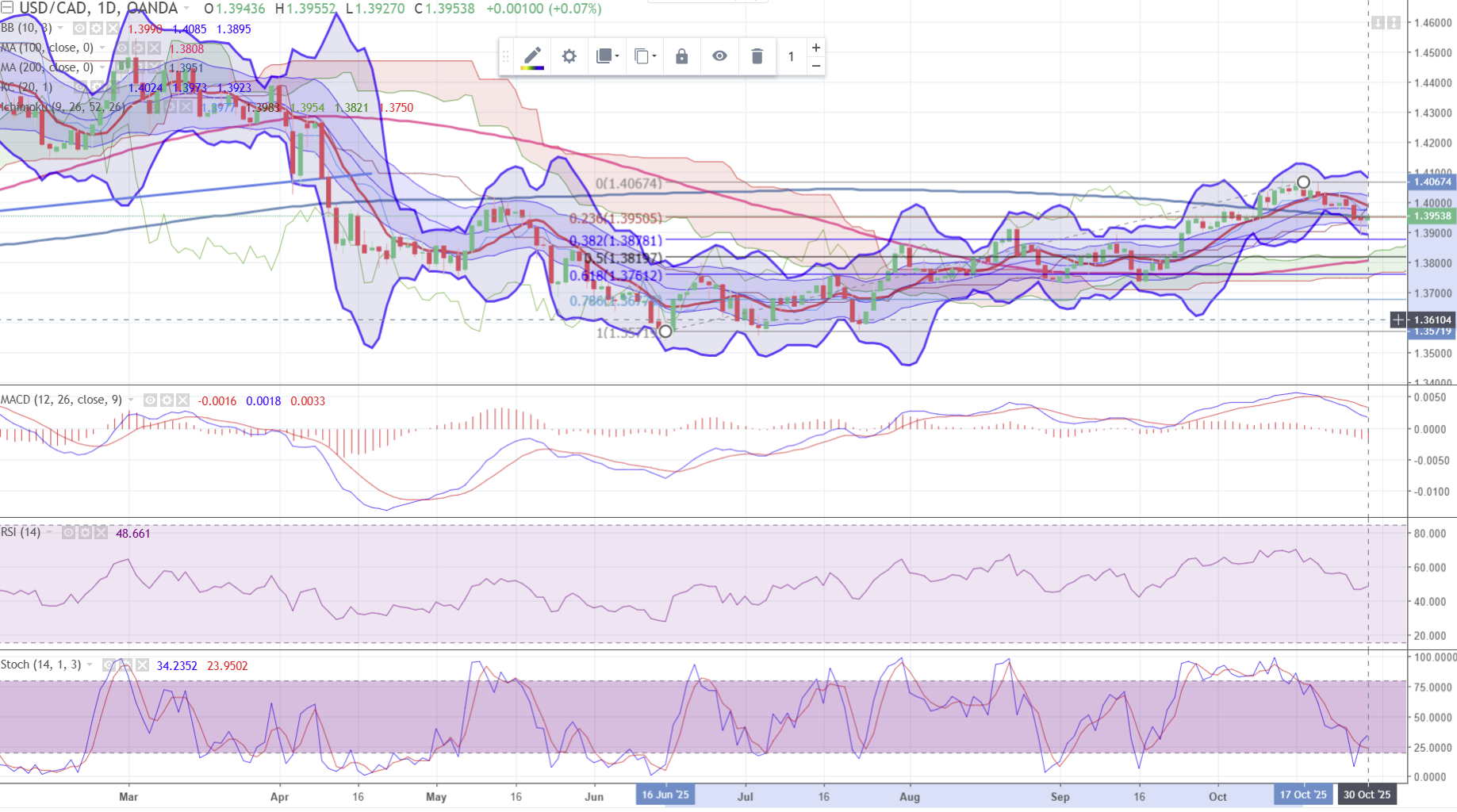Expand the USD/CAD symbol title dropdown
The width and height of the screenshot is (1457, 812).
[187, 9]
